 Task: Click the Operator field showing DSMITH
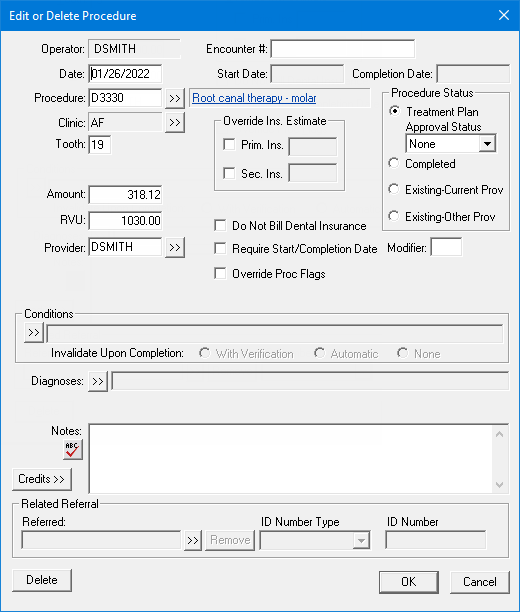[134, 49]
